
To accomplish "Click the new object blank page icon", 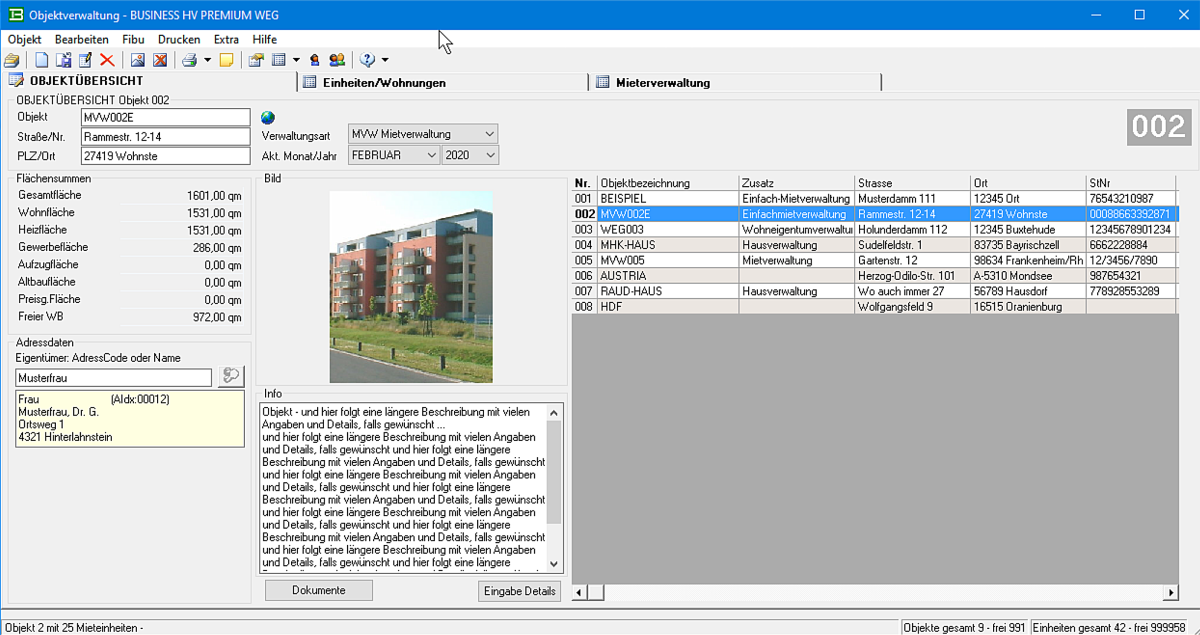I will coord(42,60).
